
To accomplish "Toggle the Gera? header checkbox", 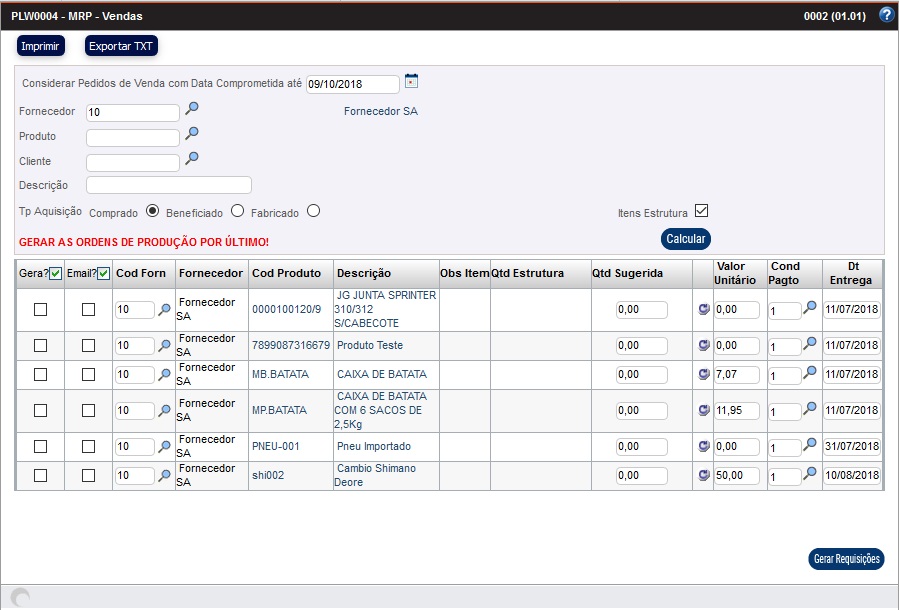I will (56, 274).
